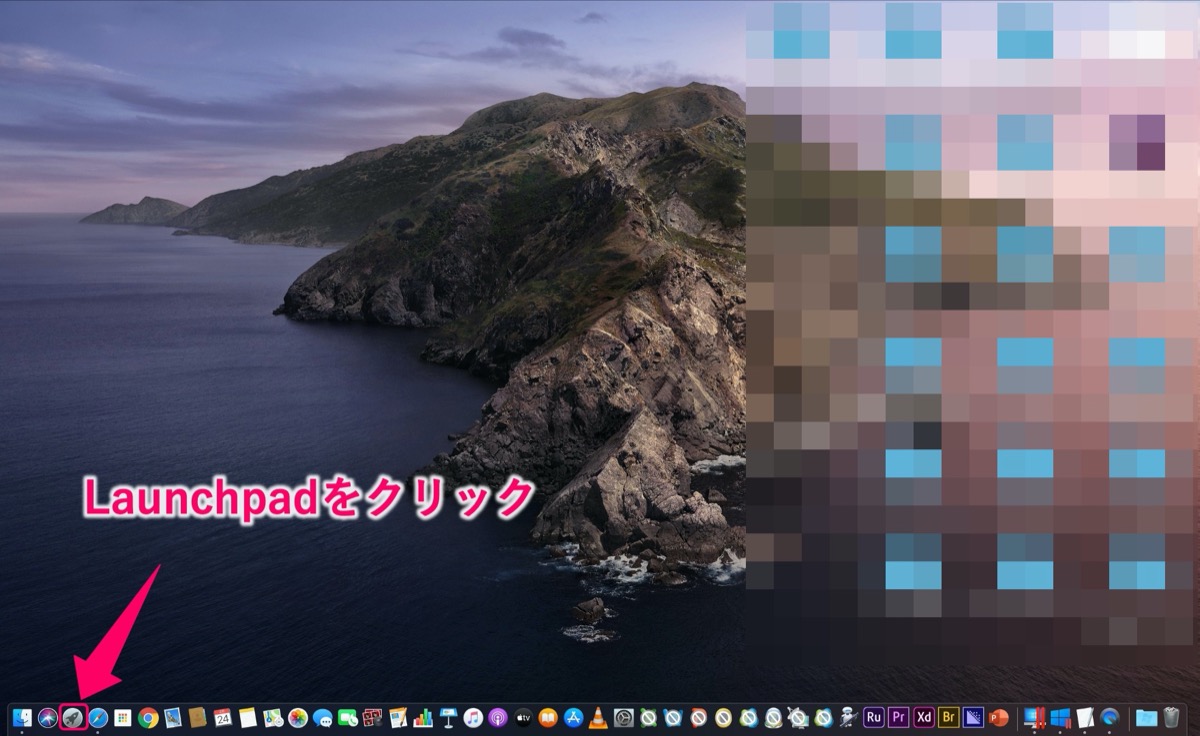Launch Siri from the Dock

(x=47, y=717)
